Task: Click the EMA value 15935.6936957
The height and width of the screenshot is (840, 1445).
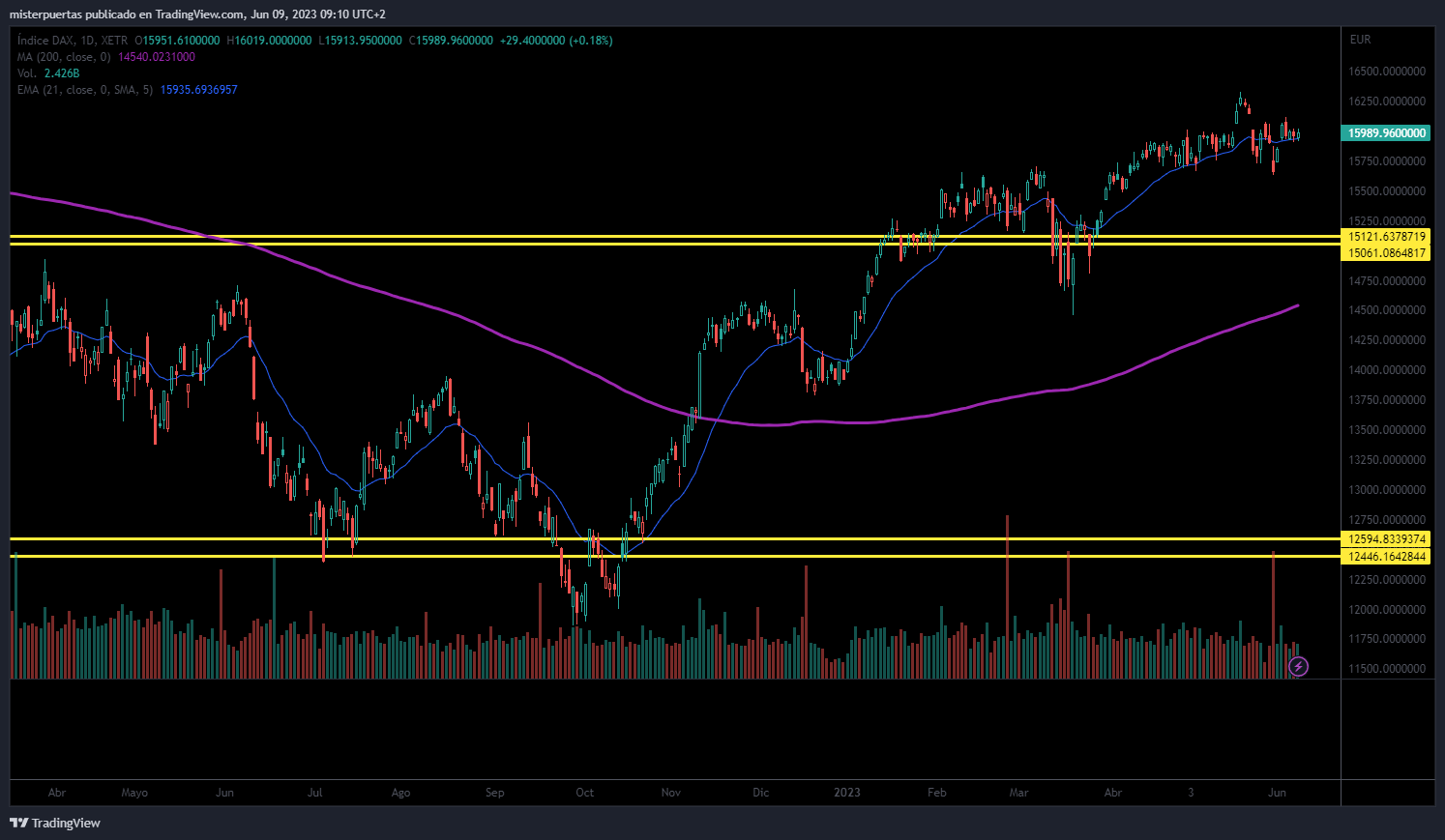Action: tap(198, 90)
